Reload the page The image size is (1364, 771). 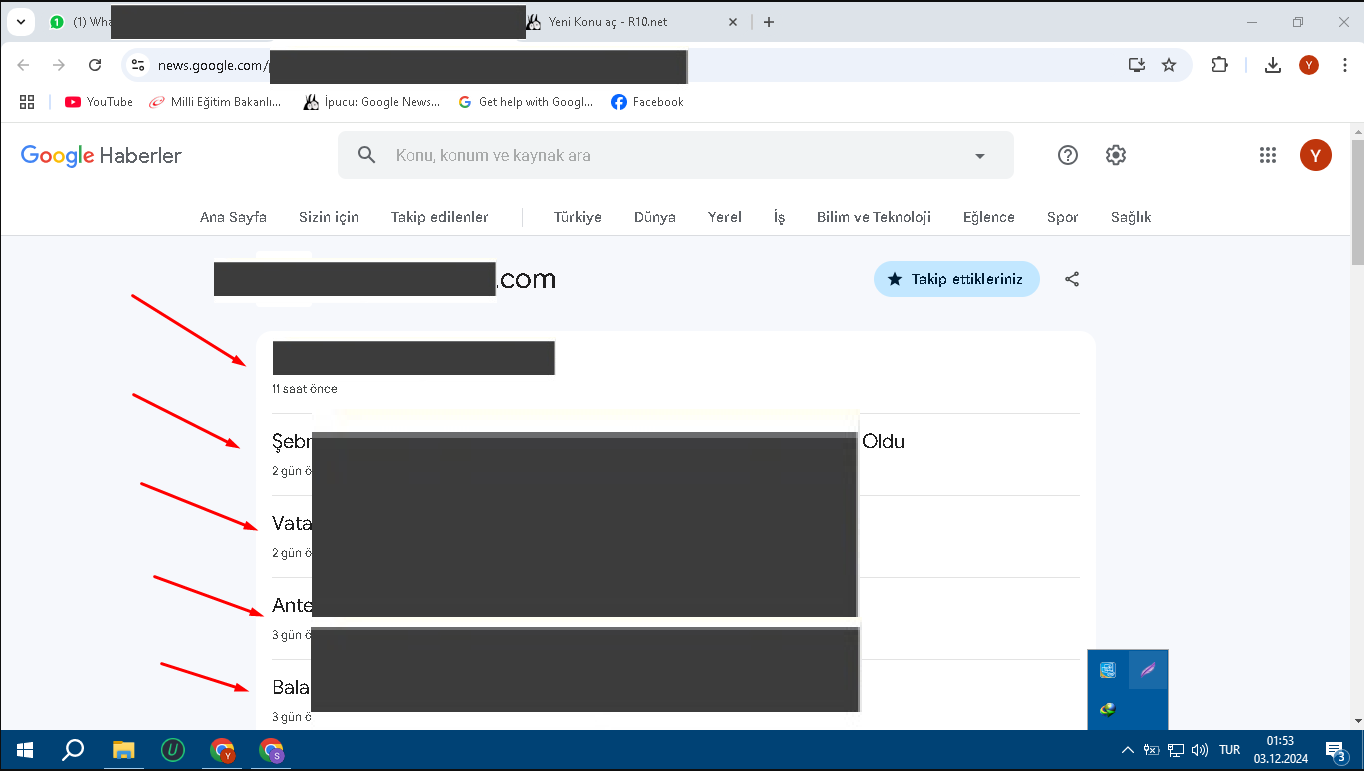[95, 65]
